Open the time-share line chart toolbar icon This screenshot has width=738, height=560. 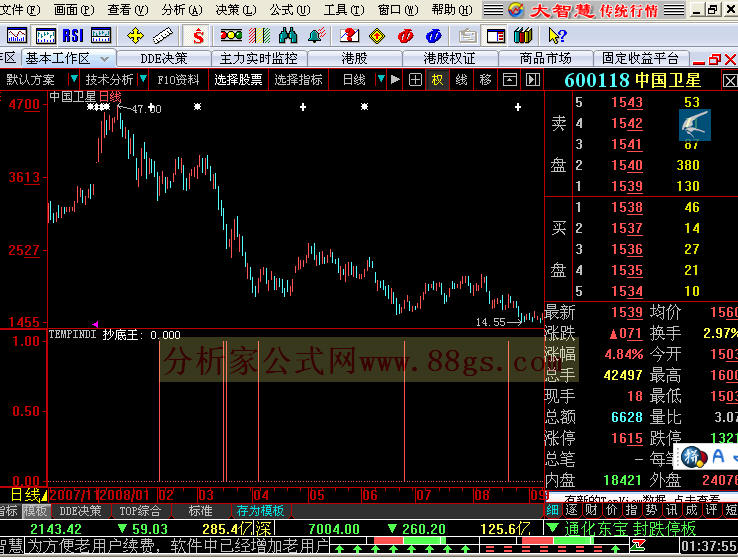point(16,36)
